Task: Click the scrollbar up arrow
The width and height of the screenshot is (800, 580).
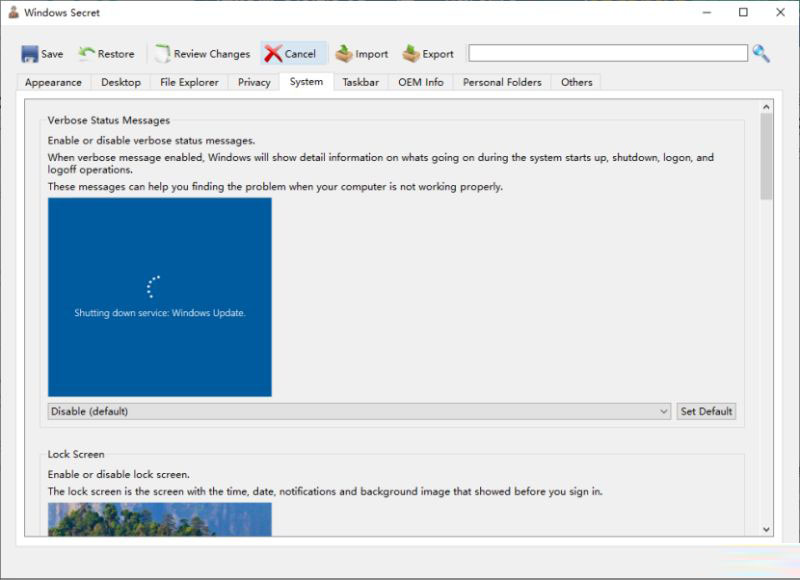Action: [x=766, y=107]
